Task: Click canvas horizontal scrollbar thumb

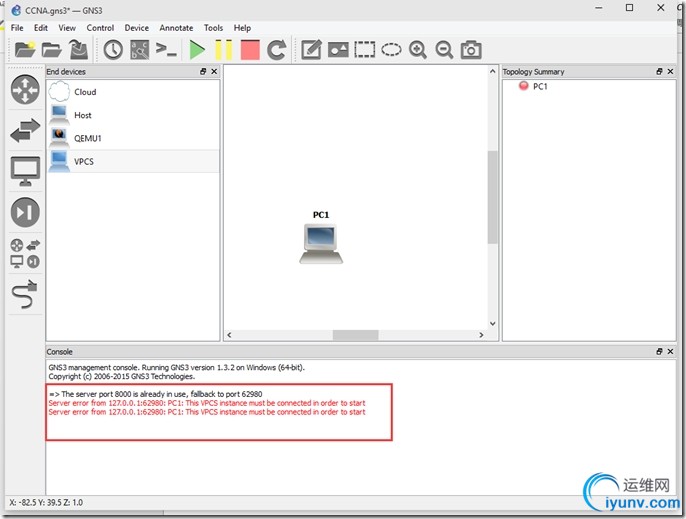Action: pyautogui.click(x=355, y=335)
